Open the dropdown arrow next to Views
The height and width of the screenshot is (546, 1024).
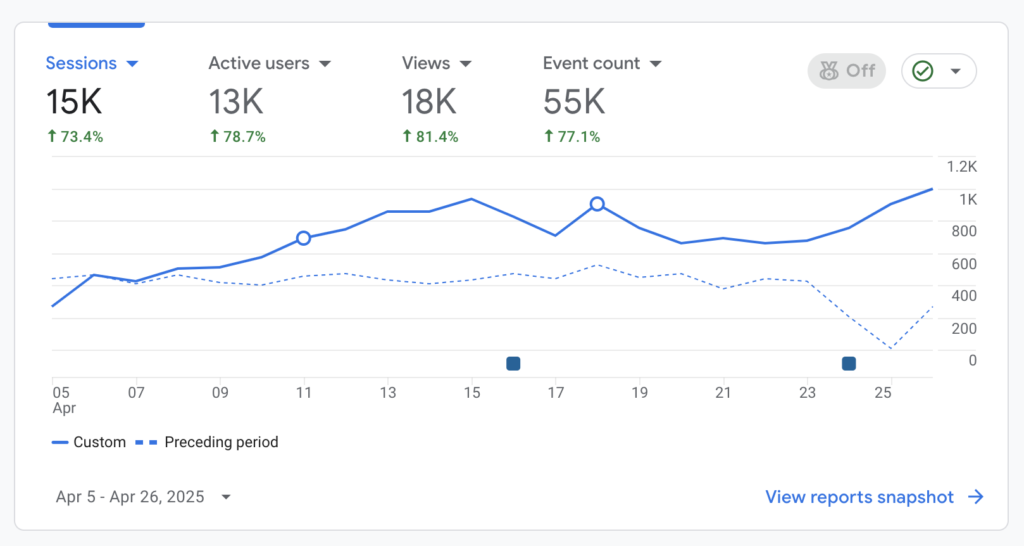pos(465,64)
